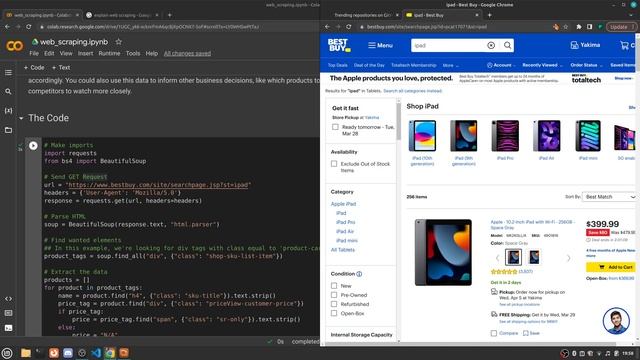The width and height of the screenshot is (640, 360).
Task: Open Colab Edit menu
Action: [x=49, y=53]
